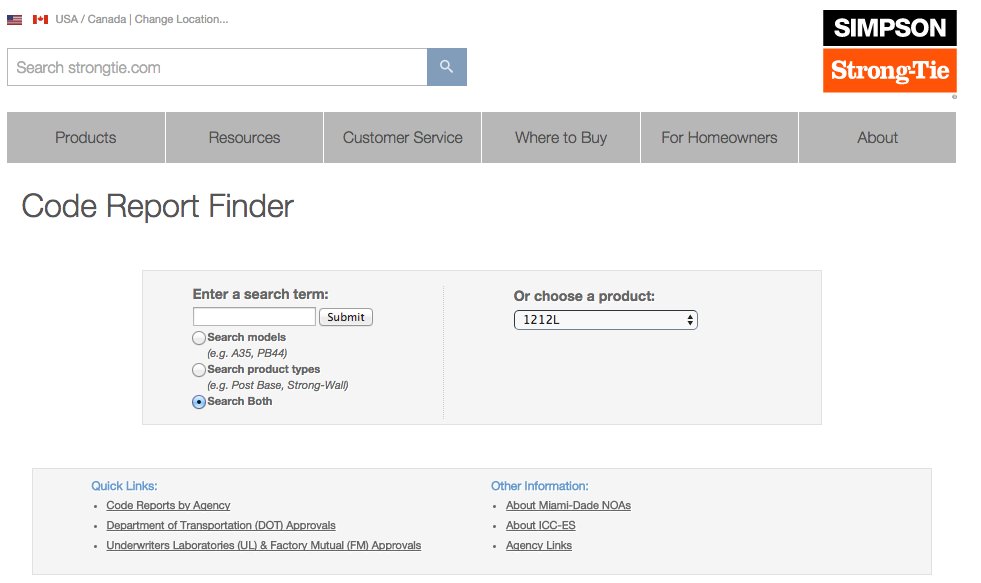
Task: Click the US flag icon
Action: coord(14,20)
